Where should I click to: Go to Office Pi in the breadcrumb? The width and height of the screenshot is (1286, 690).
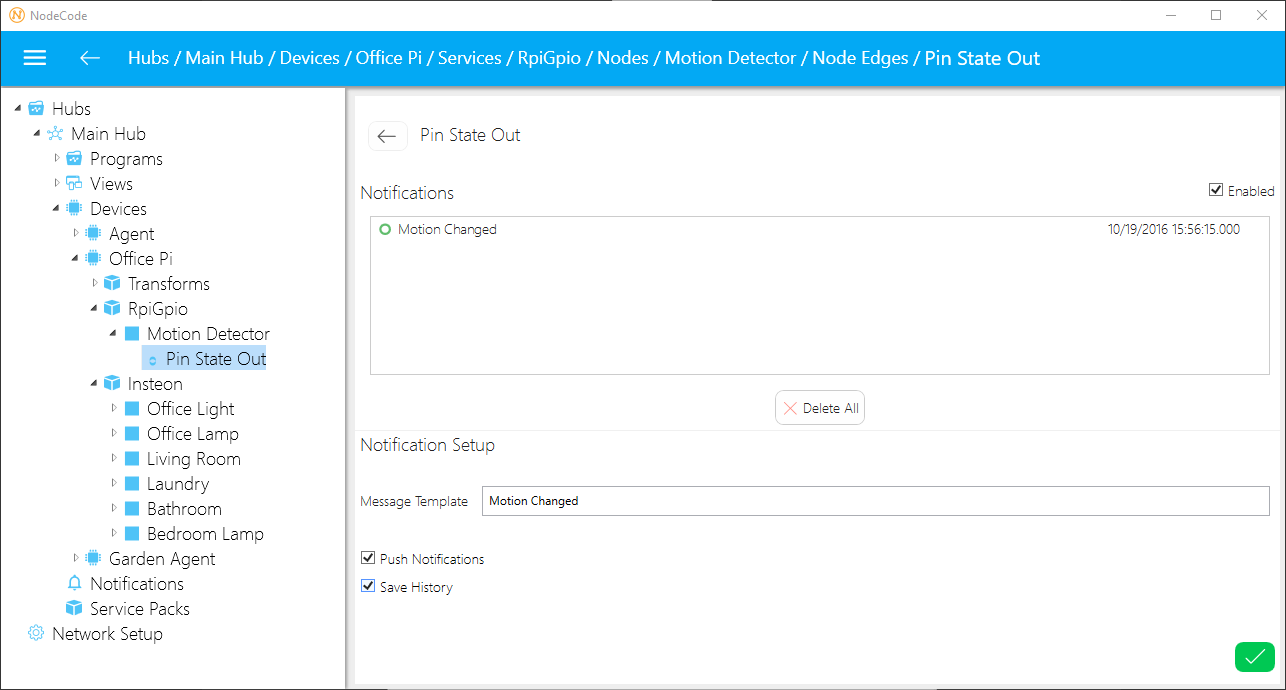pyautogui.click(x=389, y=58)
